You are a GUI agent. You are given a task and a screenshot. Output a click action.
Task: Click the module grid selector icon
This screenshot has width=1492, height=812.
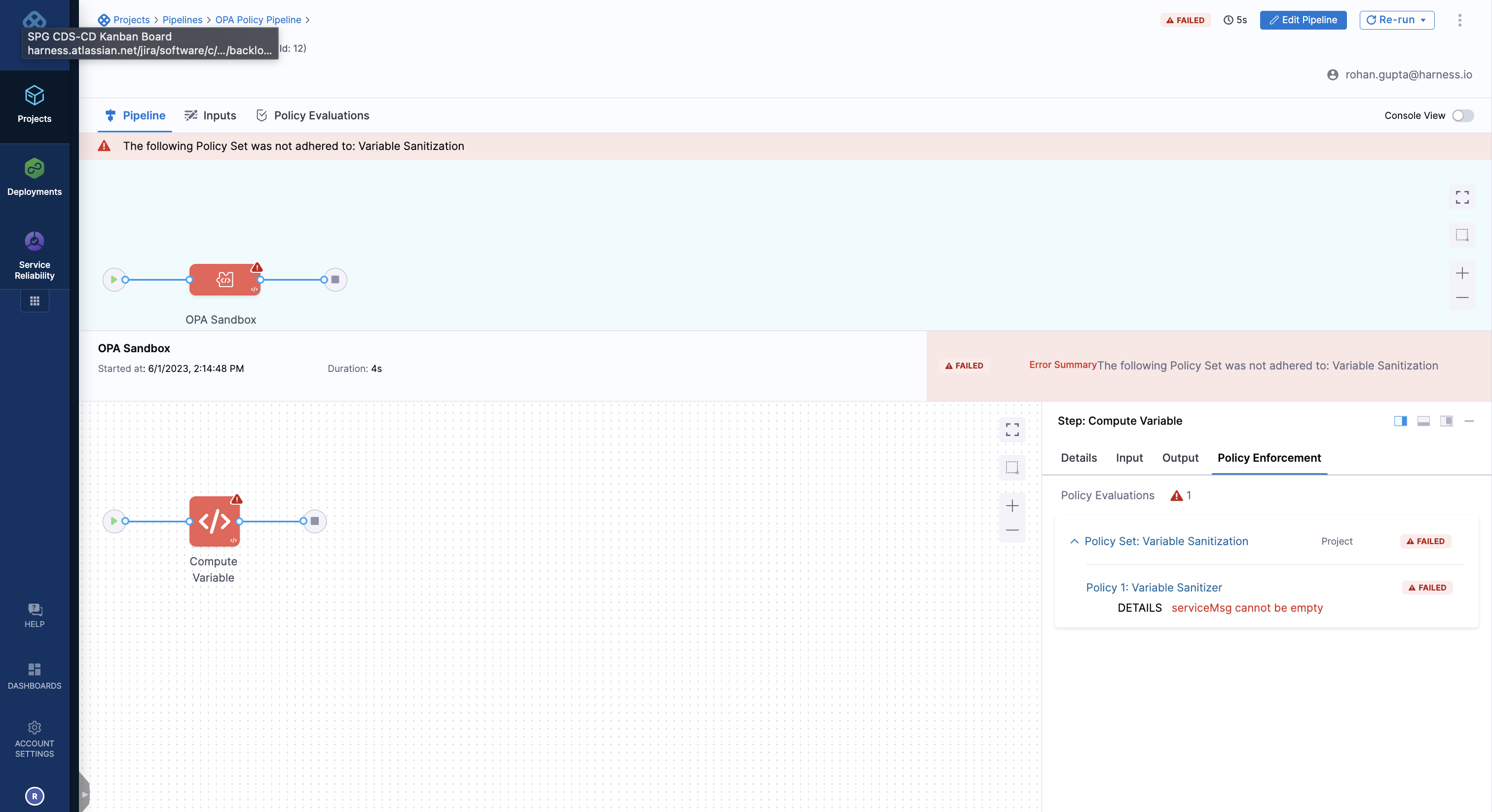(34, 300)
